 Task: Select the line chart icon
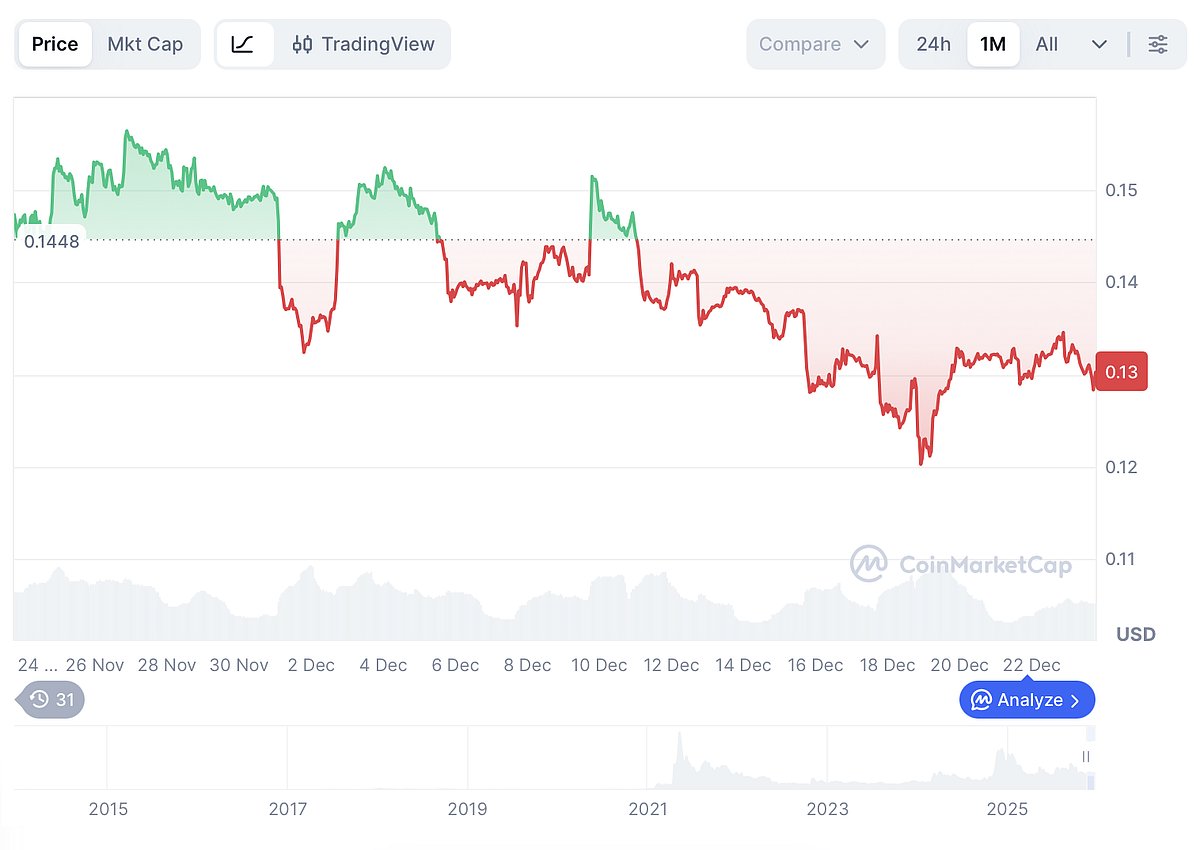click(244, 44)
